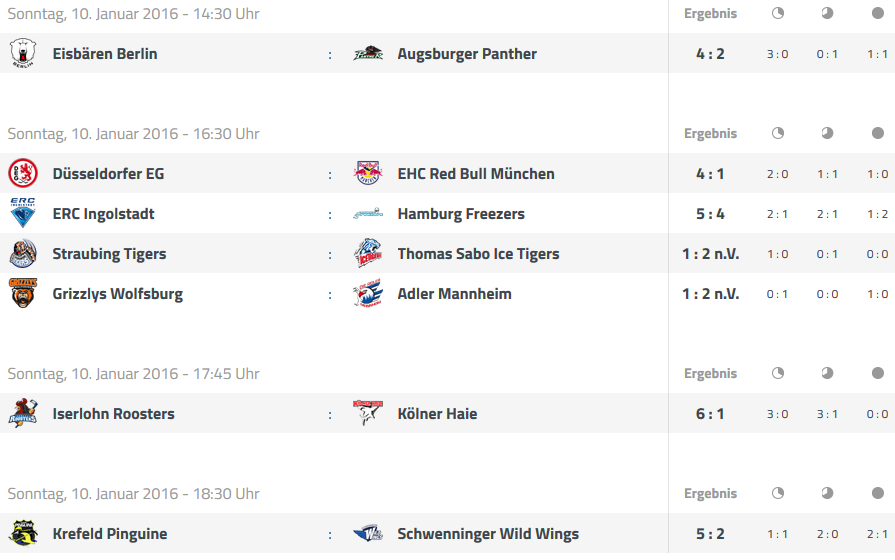Click the Augsburger Panther team logo

coord(368,53)
